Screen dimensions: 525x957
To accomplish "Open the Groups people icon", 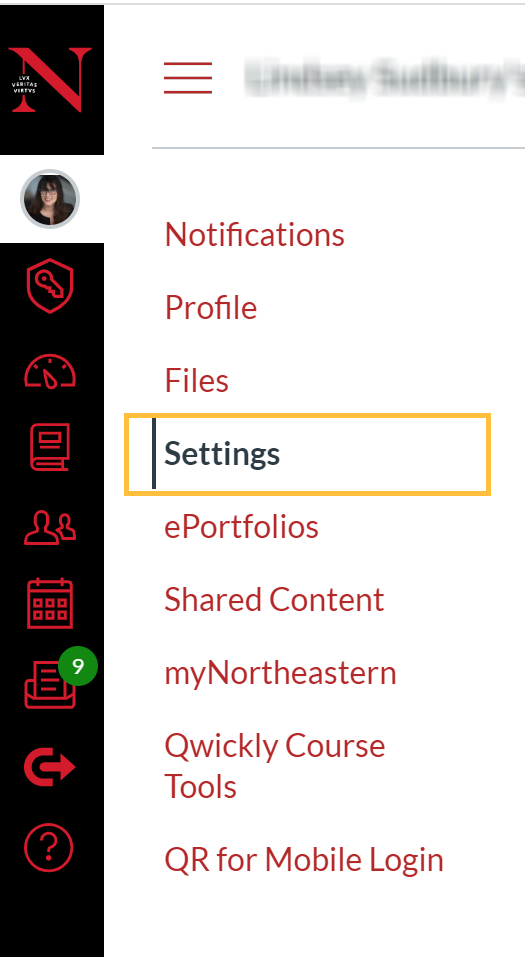I will coord(50,527).
